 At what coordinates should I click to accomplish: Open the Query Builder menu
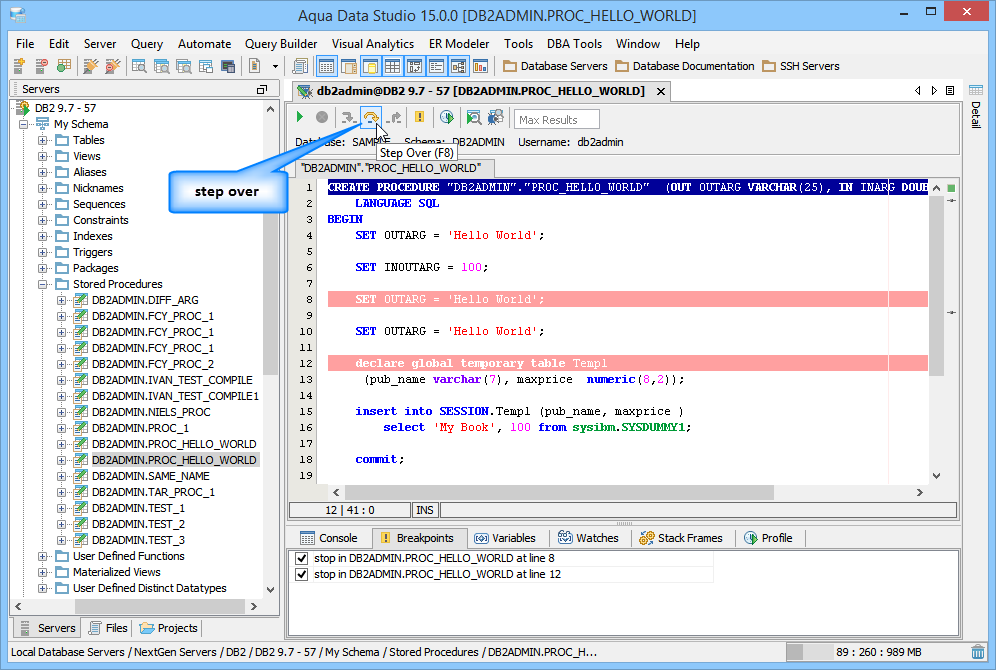click(x=281, y=44)
